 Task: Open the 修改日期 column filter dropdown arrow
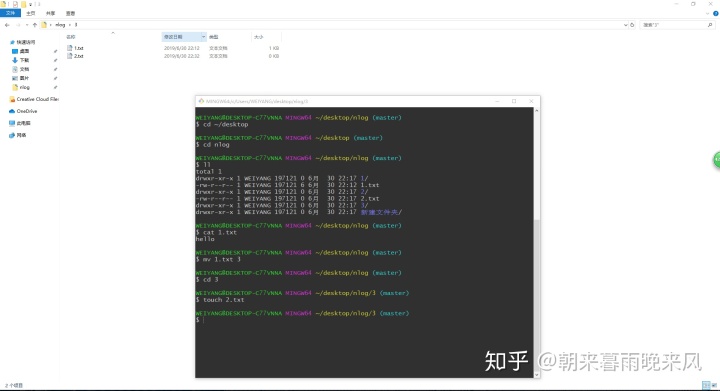pos(203,37)
